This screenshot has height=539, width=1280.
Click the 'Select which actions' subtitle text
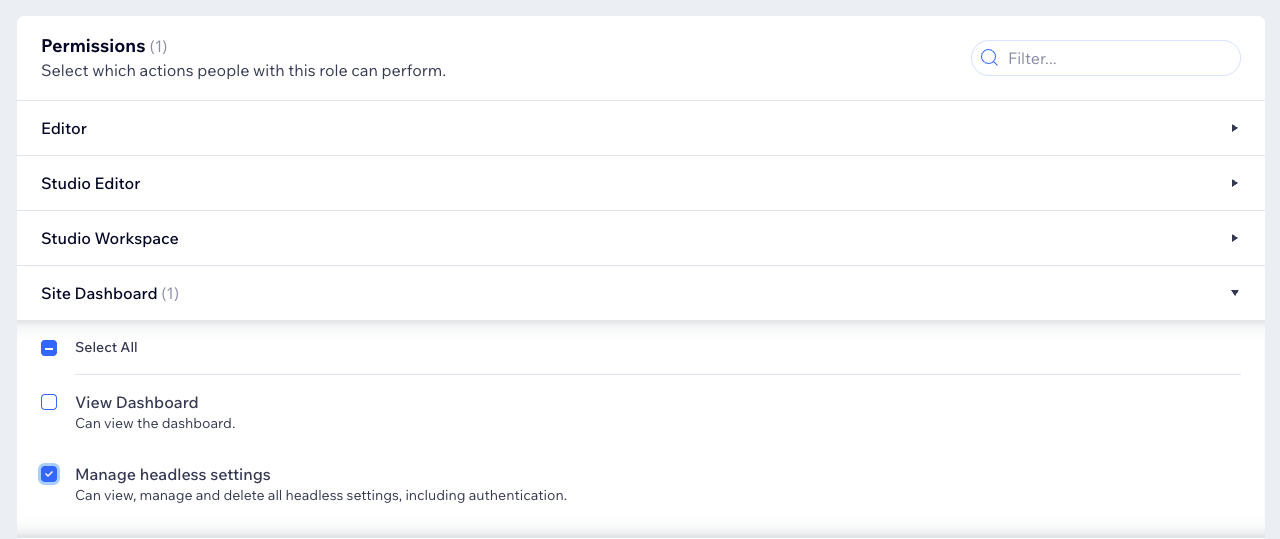click(243, 72)
